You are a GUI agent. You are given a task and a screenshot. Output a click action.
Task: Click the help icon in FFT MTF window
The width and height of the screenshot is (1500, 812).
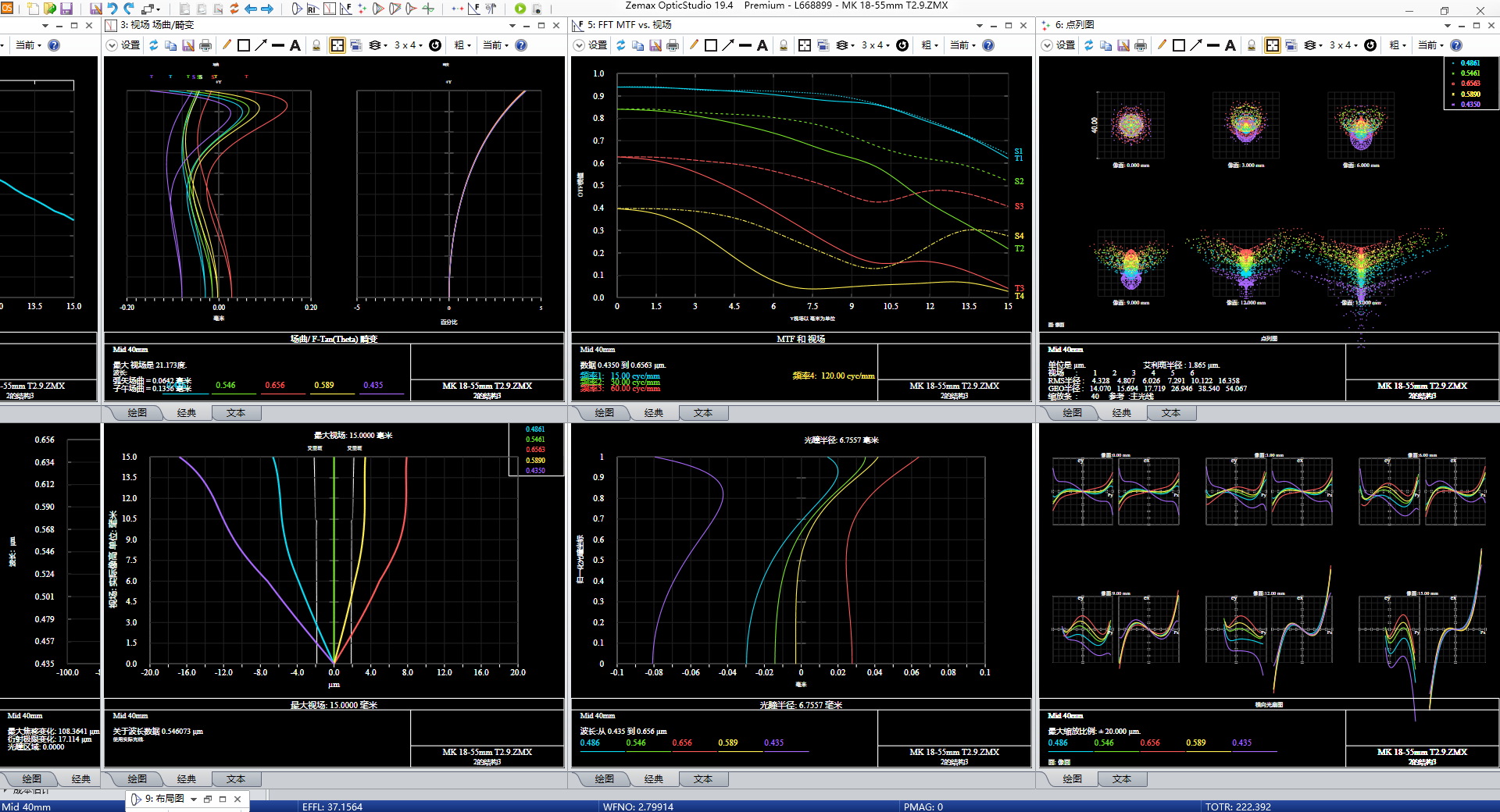(988, 45)
